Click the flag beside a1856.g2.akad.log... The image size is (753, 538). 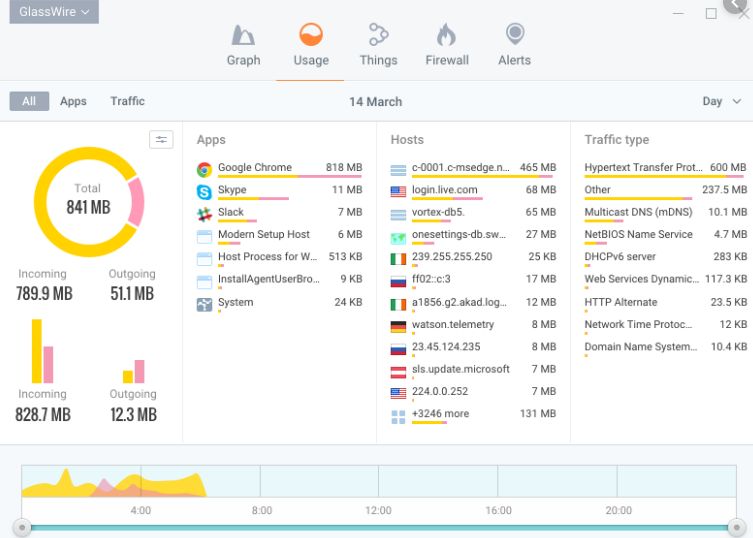pos(398,305)
